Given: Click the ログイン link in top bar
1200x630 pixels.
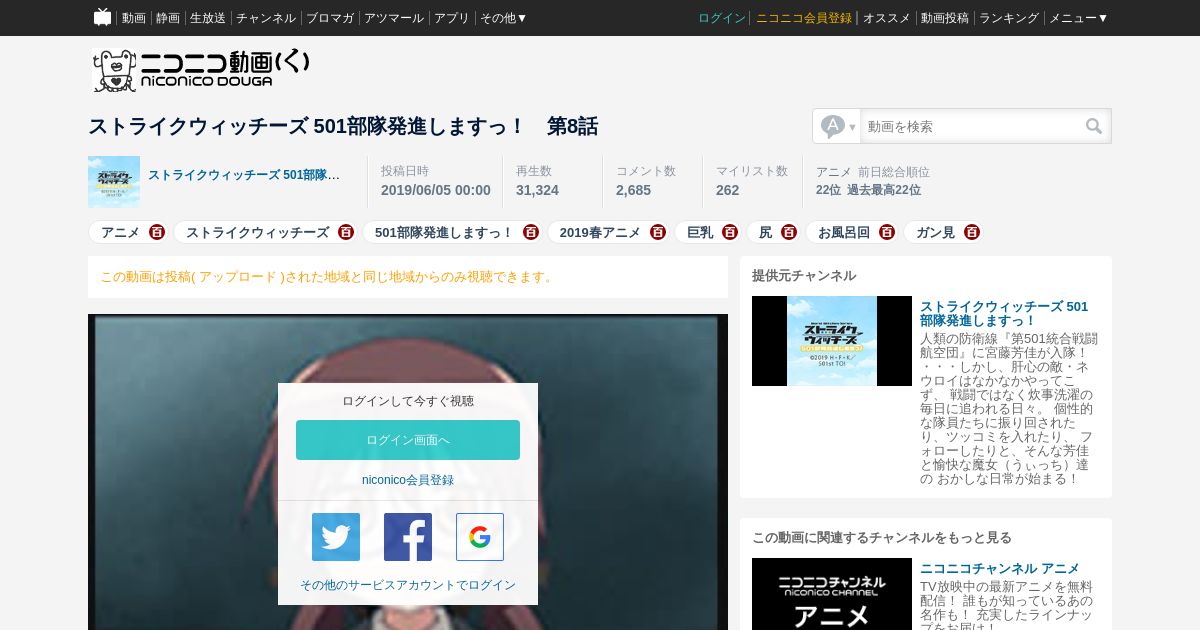Looking at the screenshot, I should tap(722, 18).
